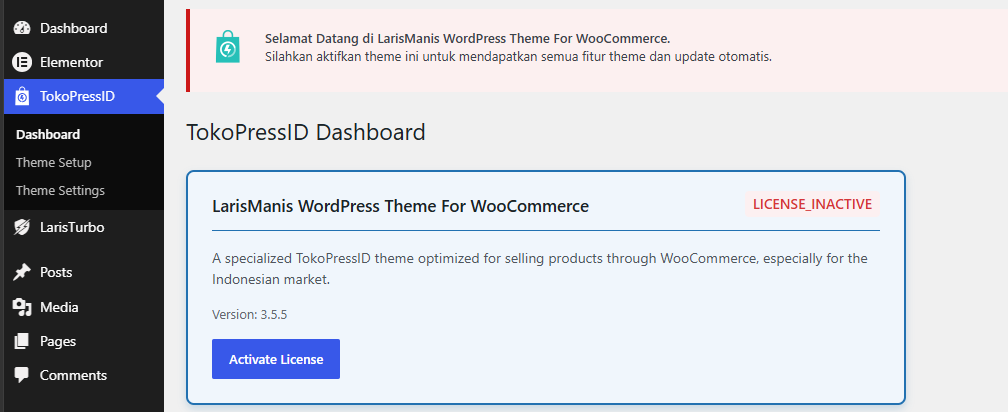
Task: Click the Activate License button
Action: (276, 359)
